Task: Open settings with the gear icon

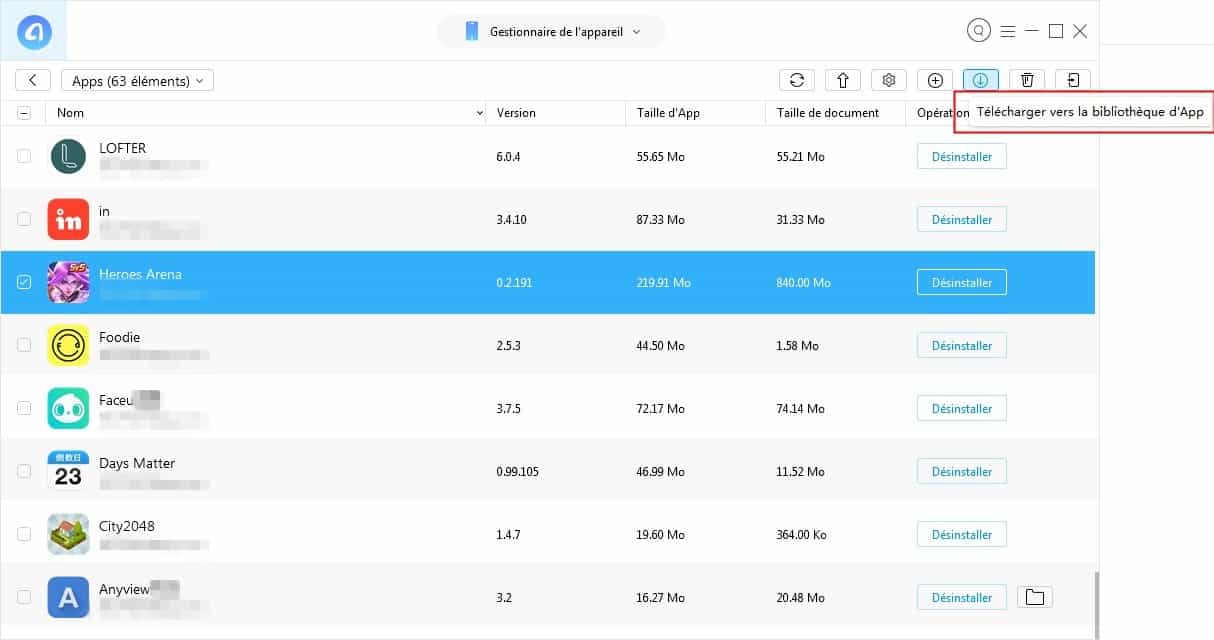Action: point(888,81)
